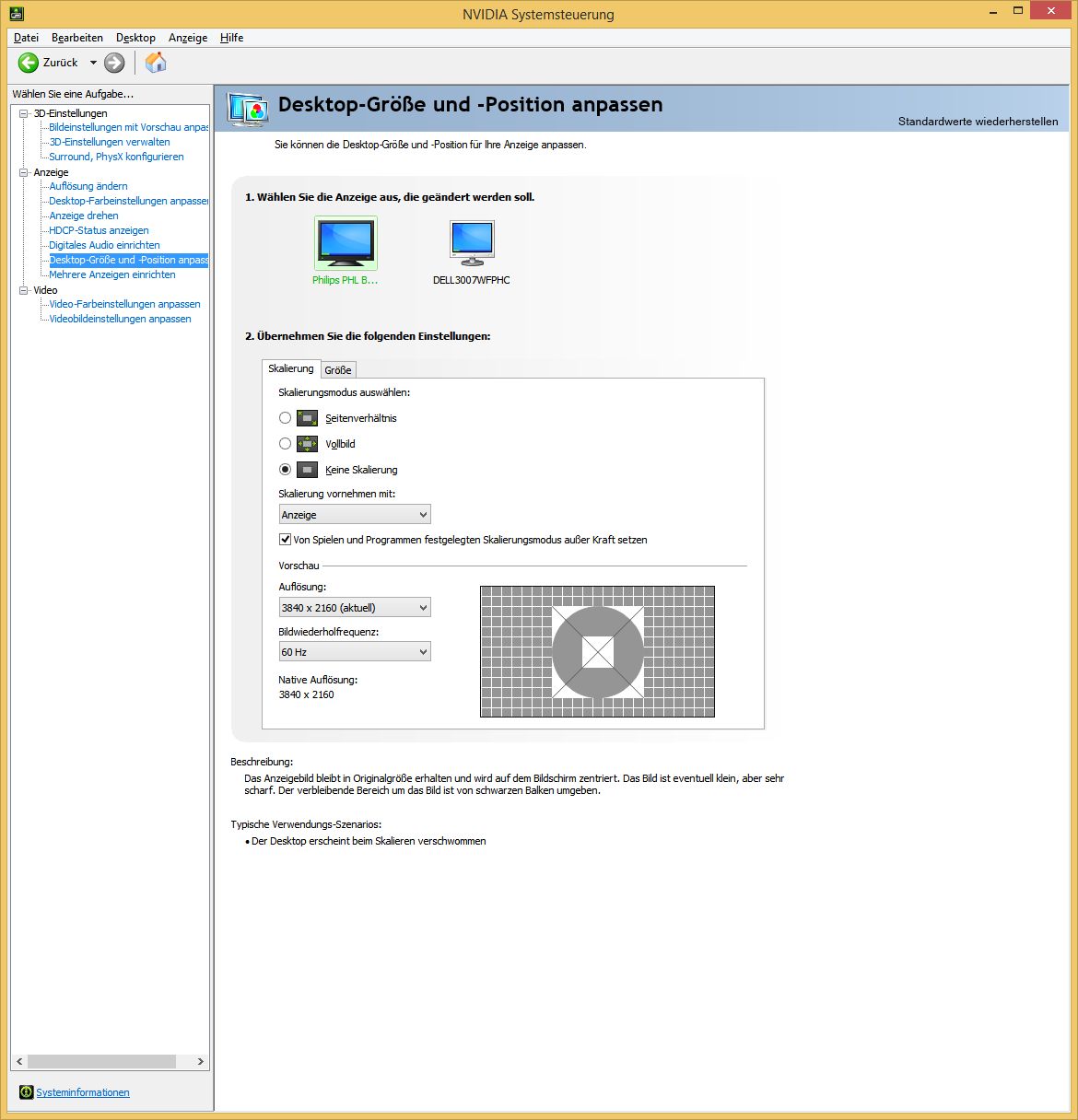The width and height of the screenshot is (1078, 1120).
Task: Open Video-Farbeinstellungen anpassen task
Action: [x=124, y=304]
